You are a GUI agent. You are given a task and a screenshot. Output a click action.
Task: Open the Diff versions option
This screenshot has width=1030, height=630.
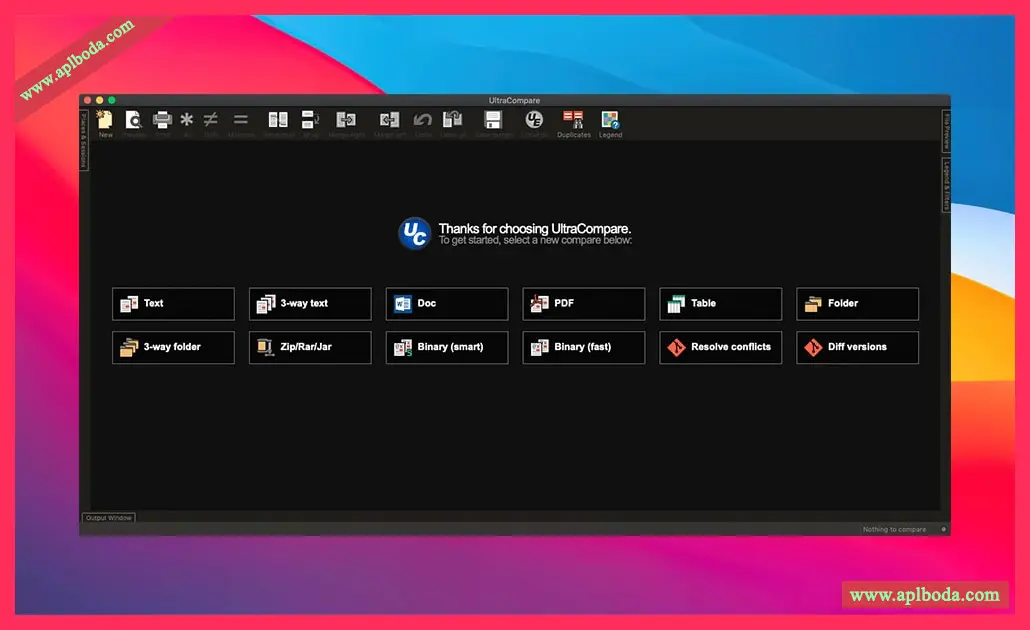click(x=857, y=348)
